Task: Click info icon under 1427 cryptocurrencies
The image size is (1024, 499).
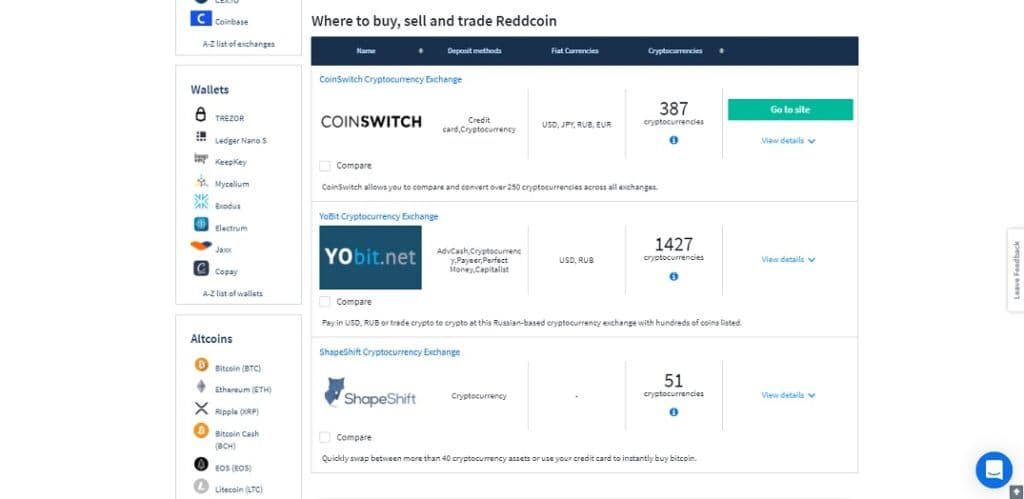Action: point(674,276)
